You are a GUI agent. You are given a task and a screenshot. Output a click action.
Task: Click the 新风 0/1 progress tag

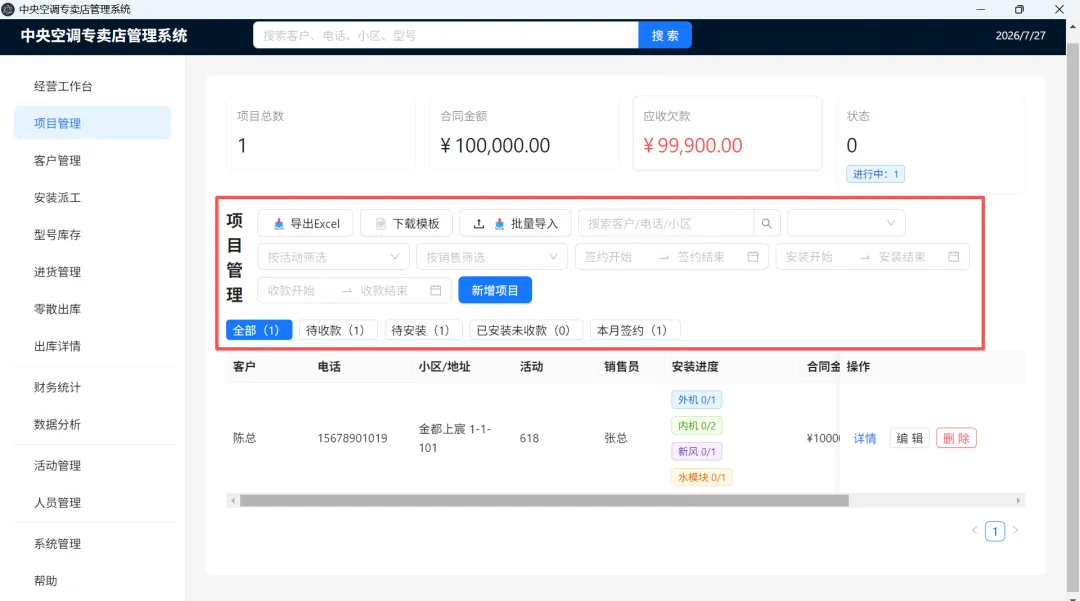tap(696, 452)
